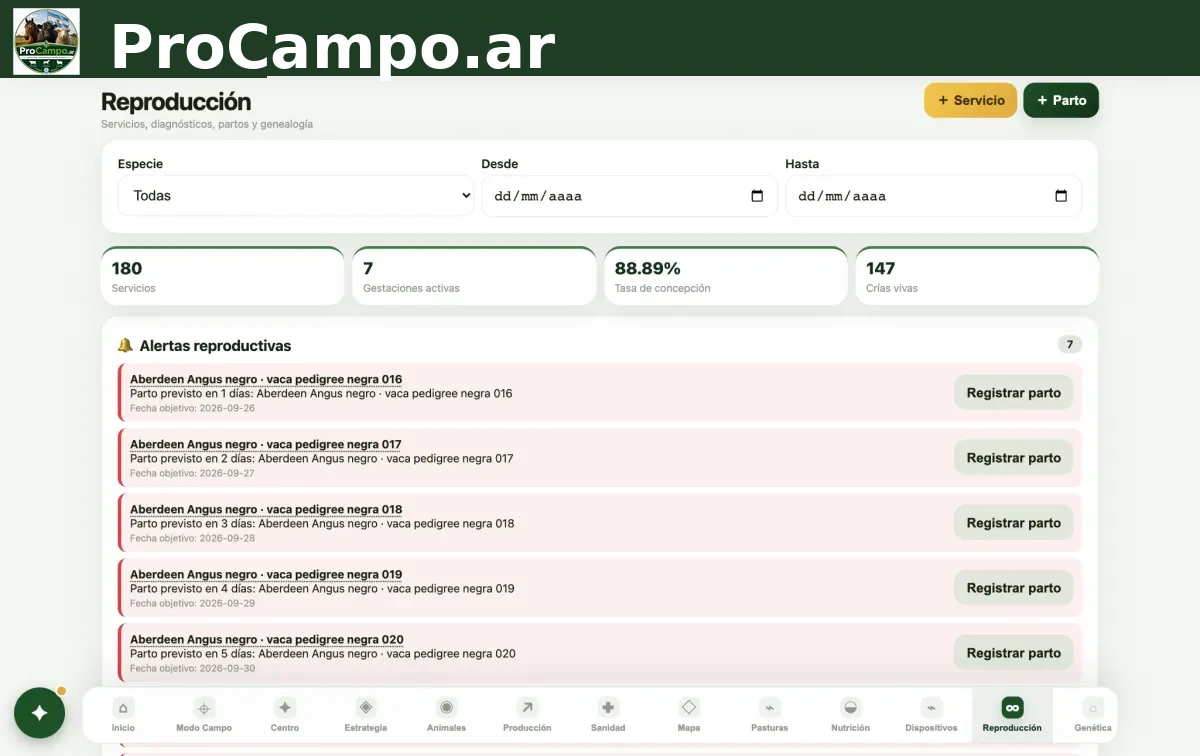Image resolution: width=1200 pixels, height=756 pixels.
Task: Click the Hasta date input field
Action: (933, 196)
